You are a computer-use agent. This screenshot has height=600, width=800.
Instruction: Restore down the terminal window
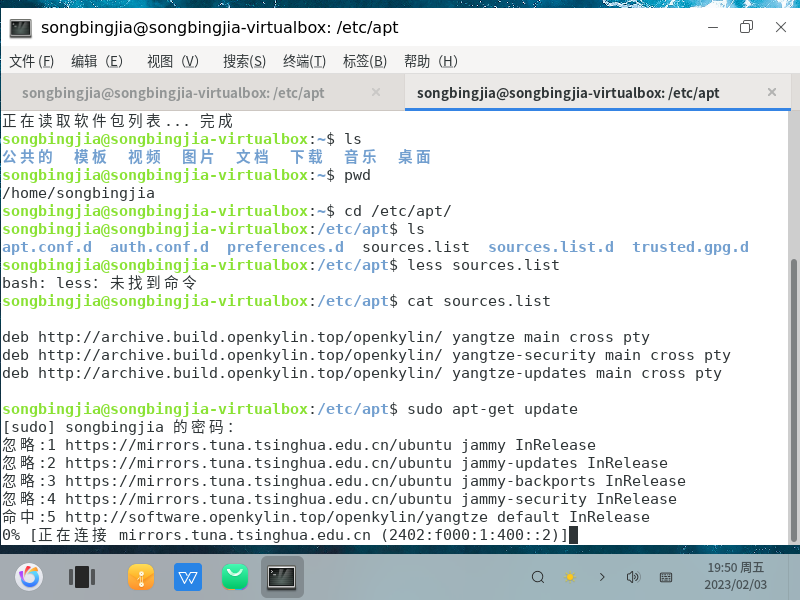pyautogui.click(x=746, y=27)
